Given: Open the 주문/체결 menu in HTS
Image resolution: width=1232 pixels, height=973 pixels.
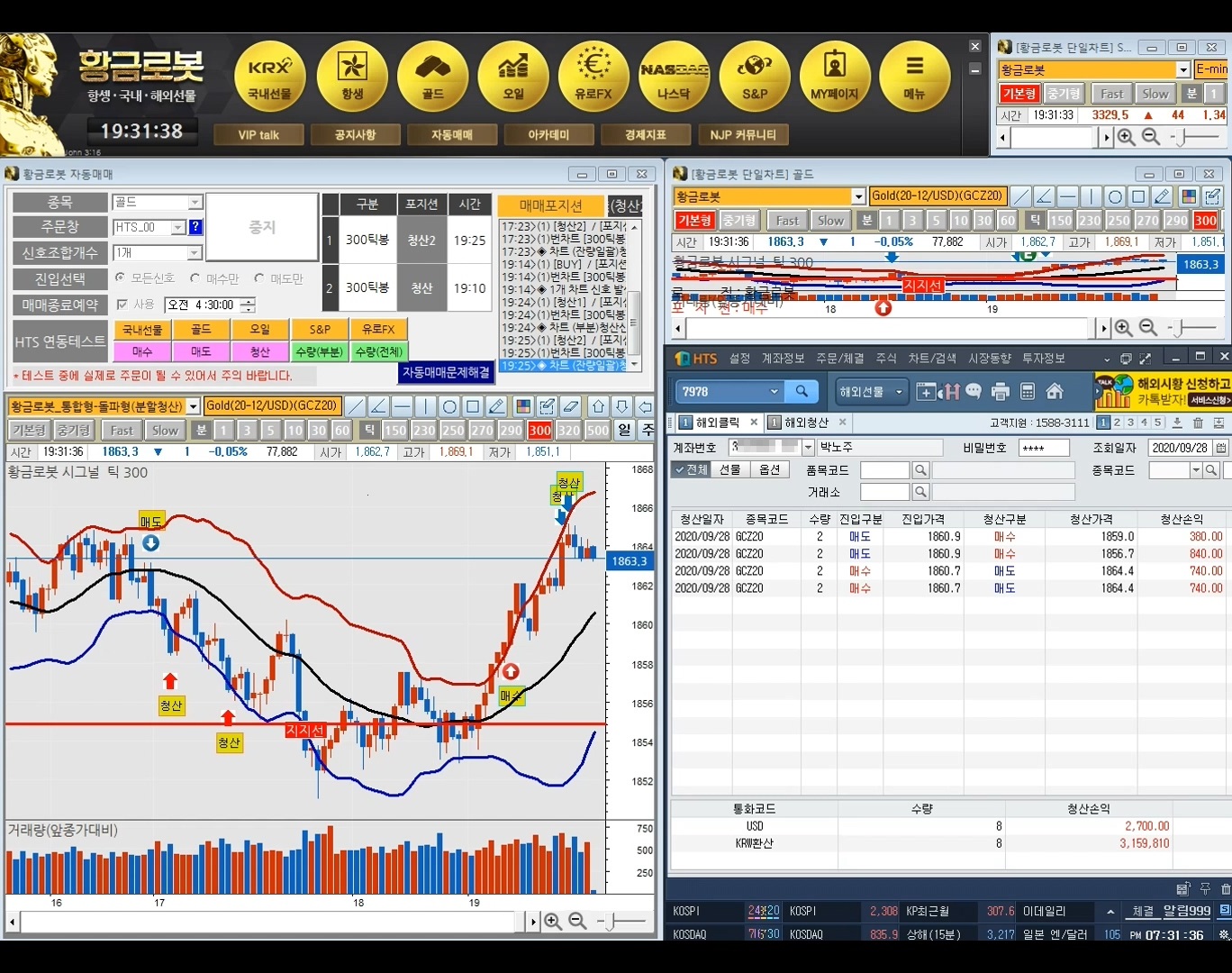Looking at the screenshot, I should point(839,359).
